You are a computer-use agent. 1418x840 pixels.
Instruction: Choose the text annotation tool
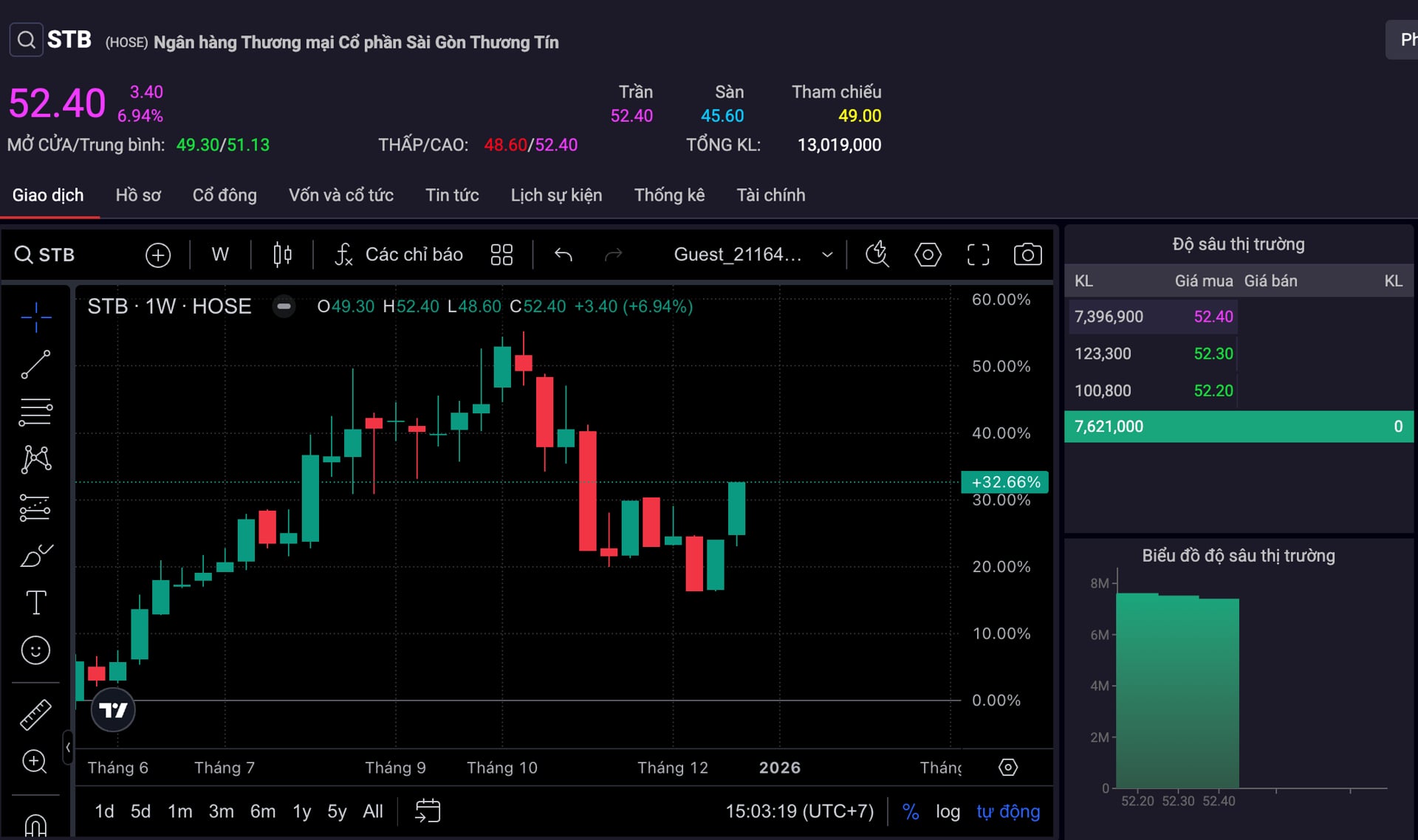tap(35, 602)
